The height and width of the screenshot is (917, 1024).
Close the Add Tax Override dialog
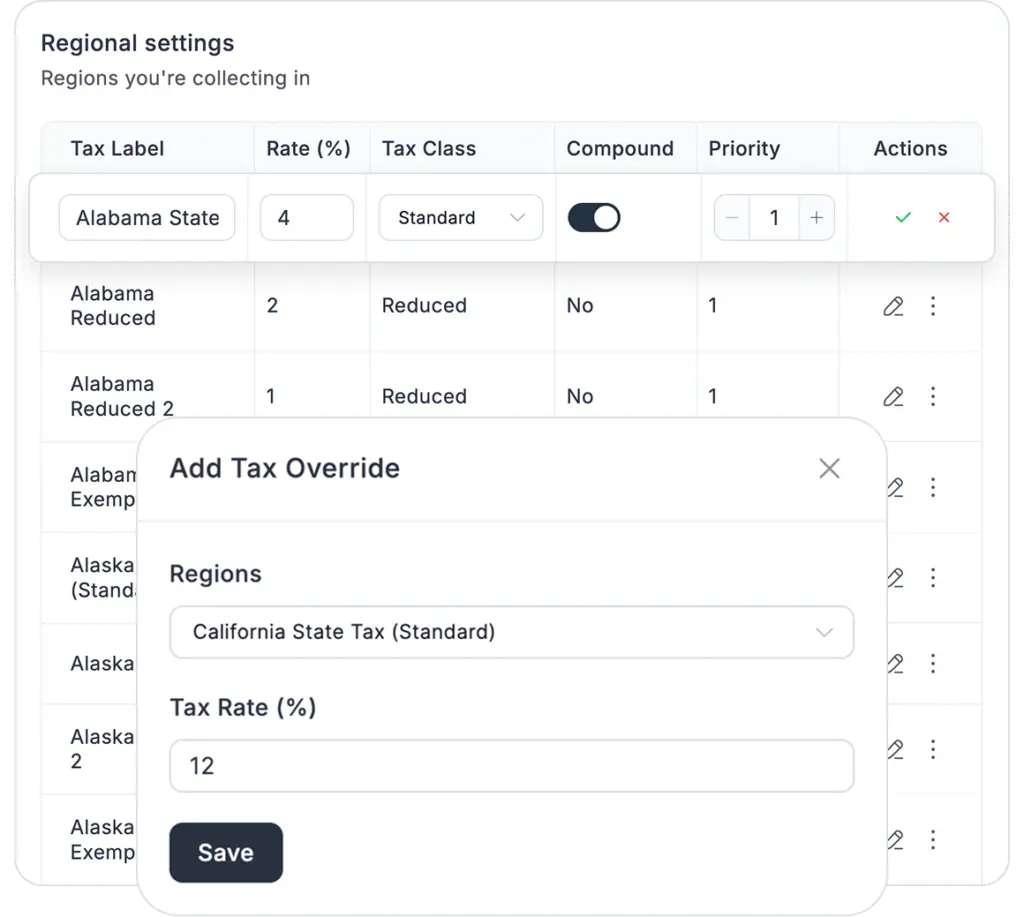829,469
